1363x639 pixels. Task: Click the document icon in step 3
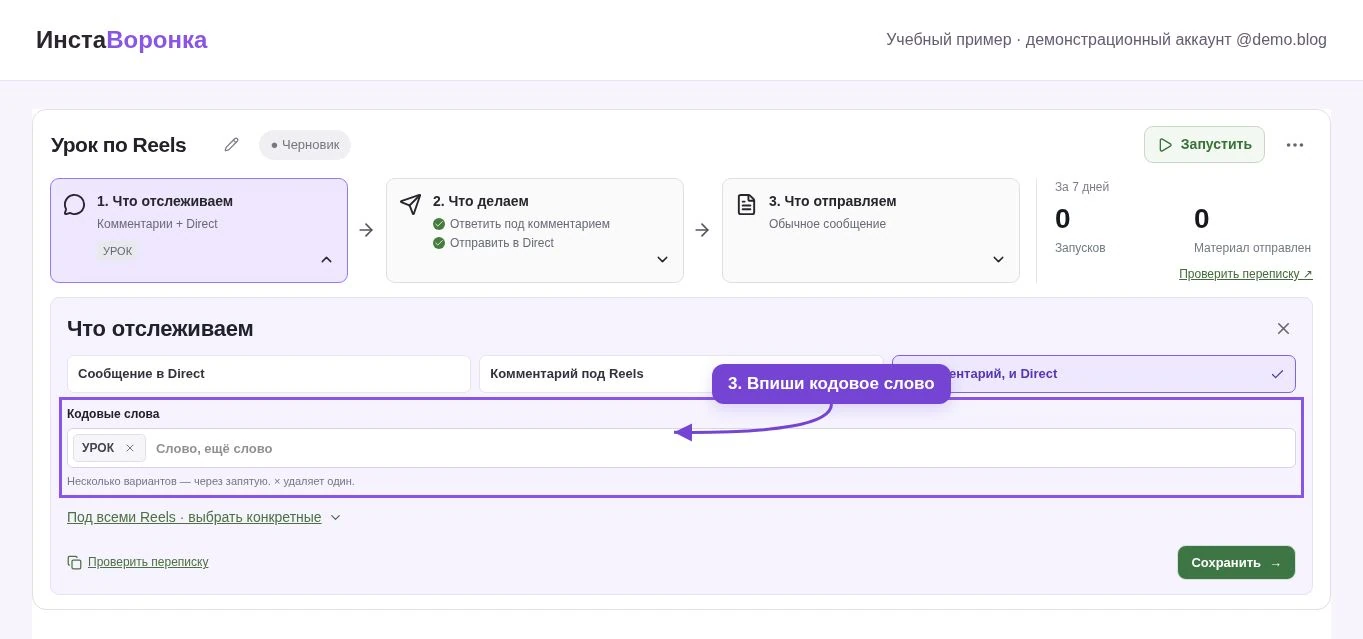[746, 204]
